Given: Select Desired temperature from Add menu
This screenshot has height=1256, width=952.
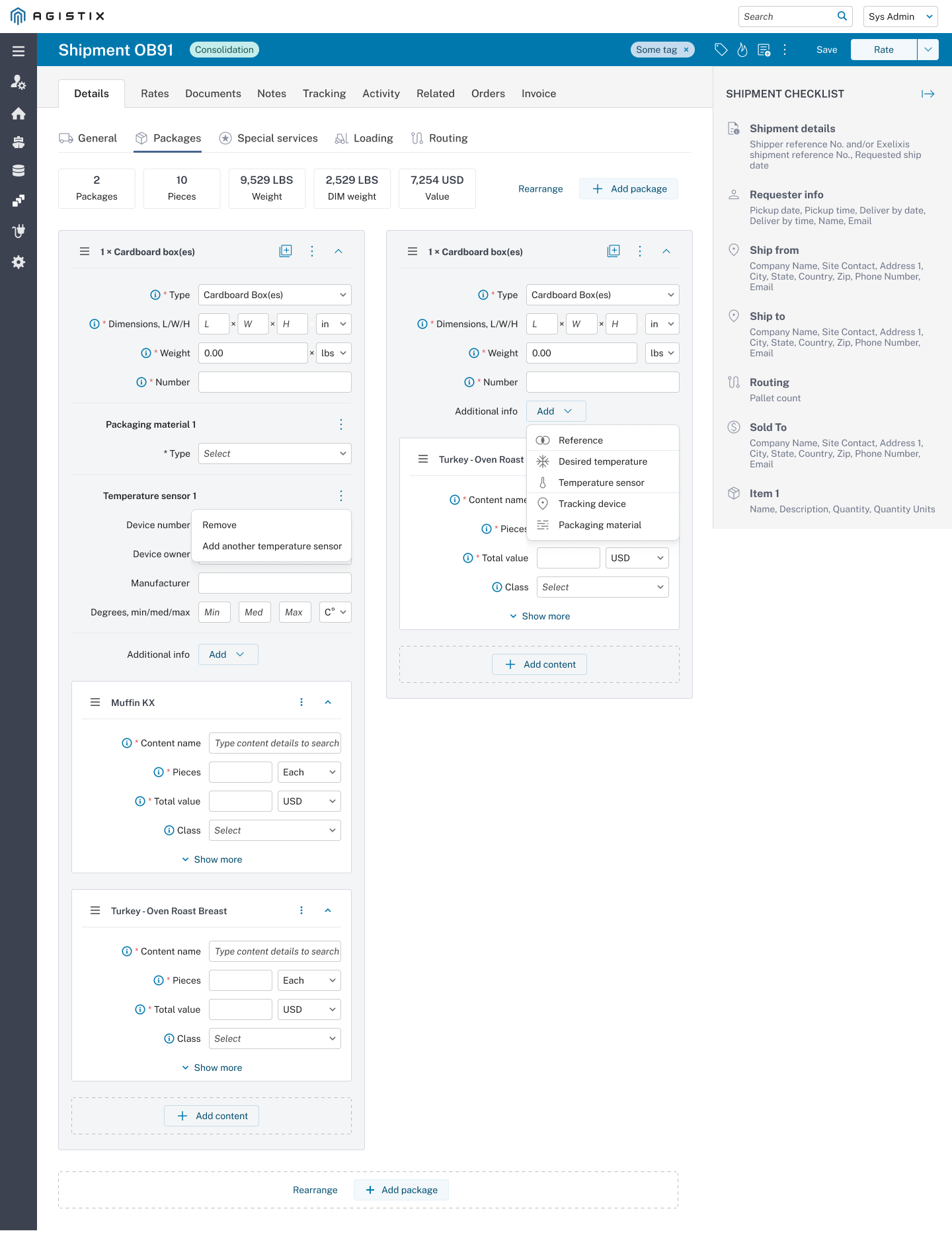Looking at the screenshot, I should tap(602, 461).
